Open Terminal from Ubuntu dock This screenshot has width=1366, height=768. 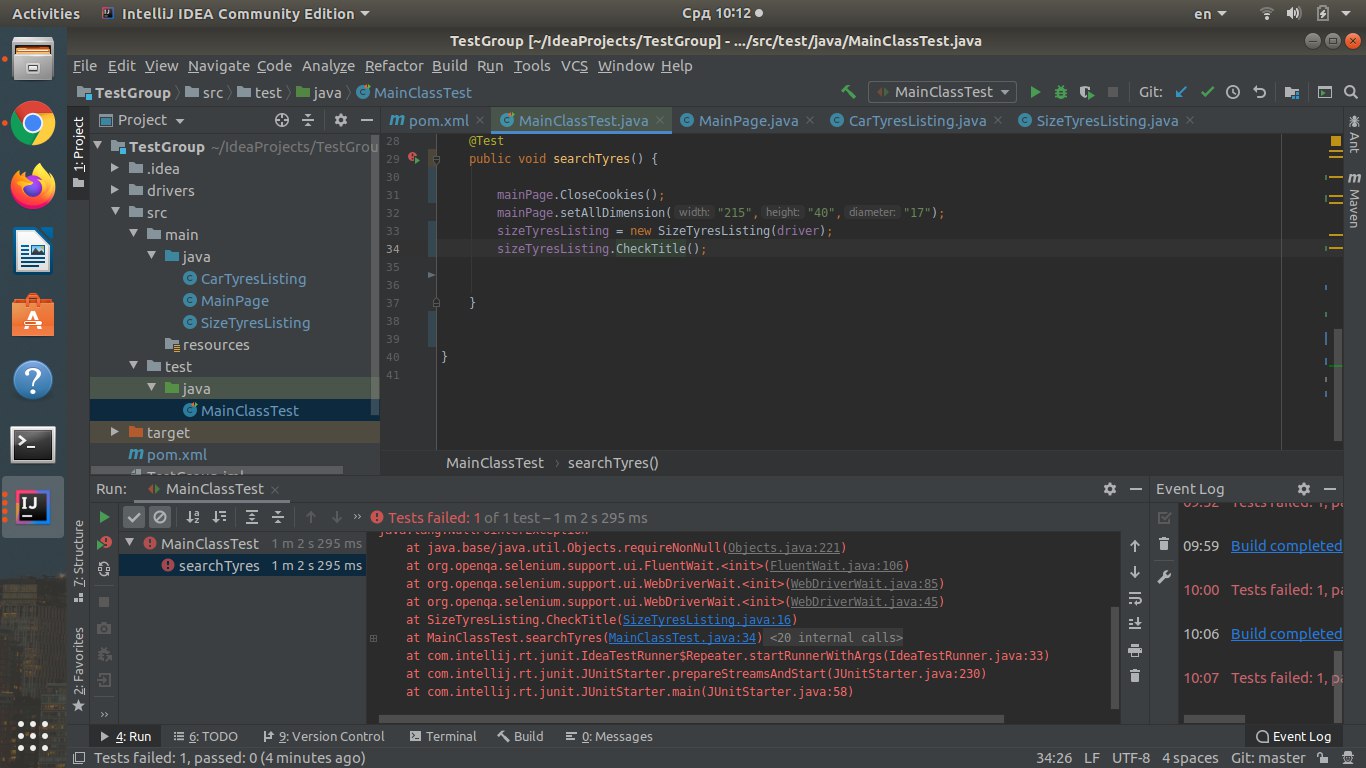(x=33, y=444)
